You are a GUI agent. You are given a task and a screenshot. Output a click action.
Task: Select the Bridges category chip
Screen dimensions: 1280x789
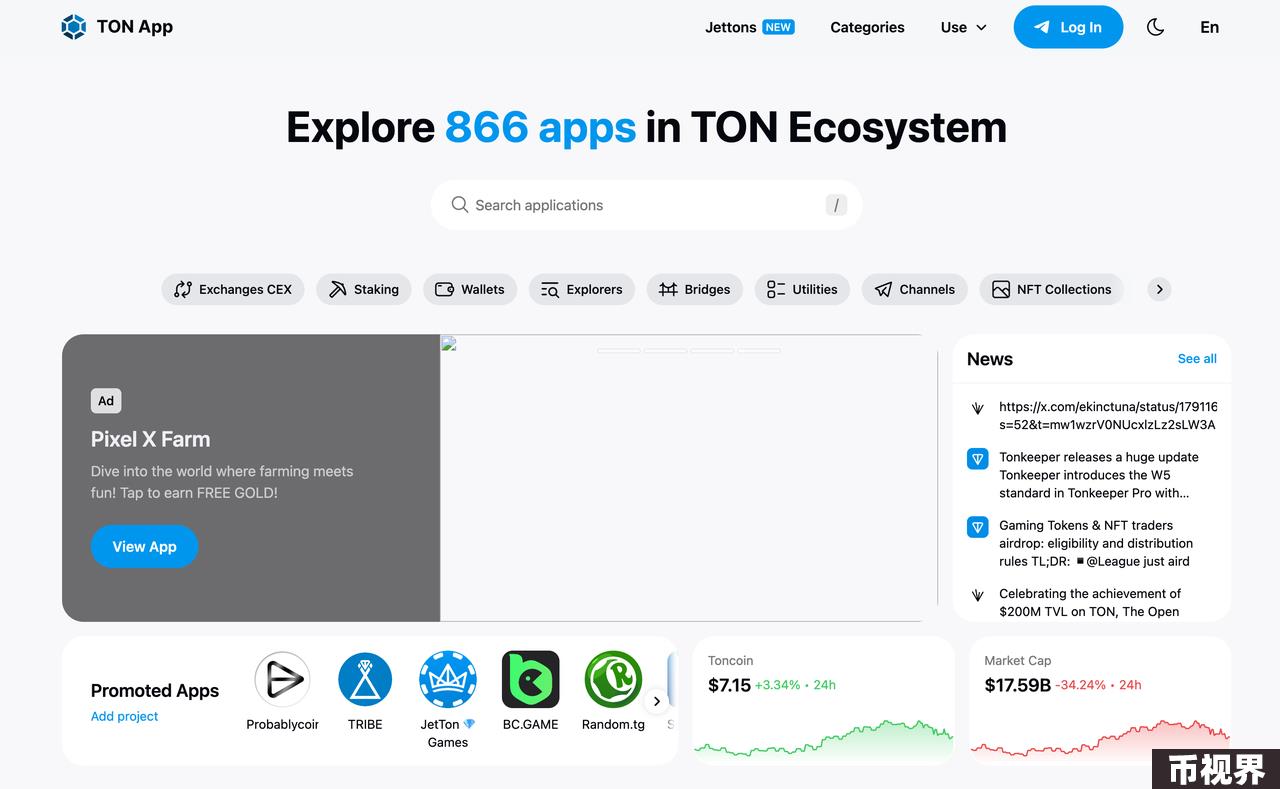pos(695,289)
